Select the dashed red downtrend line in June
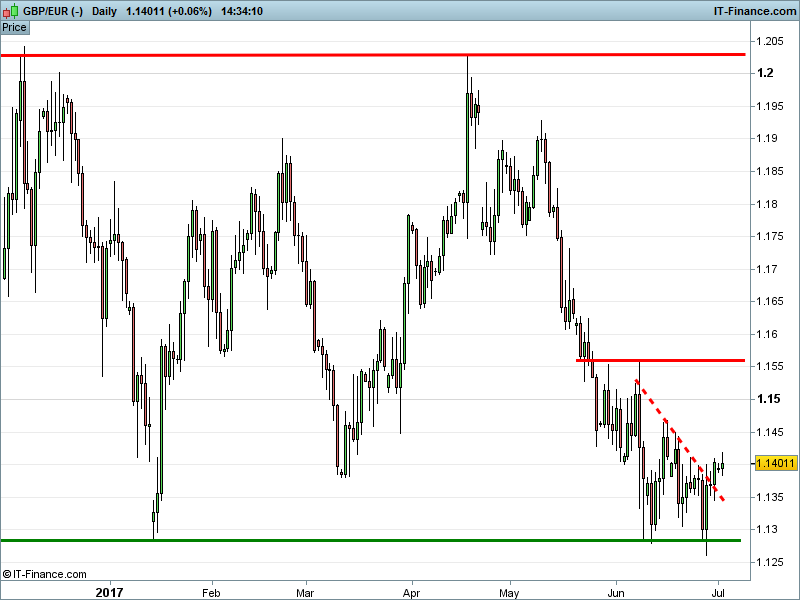Screen dimensions: 800x600 pyautogui.click(x=680, y=440)
